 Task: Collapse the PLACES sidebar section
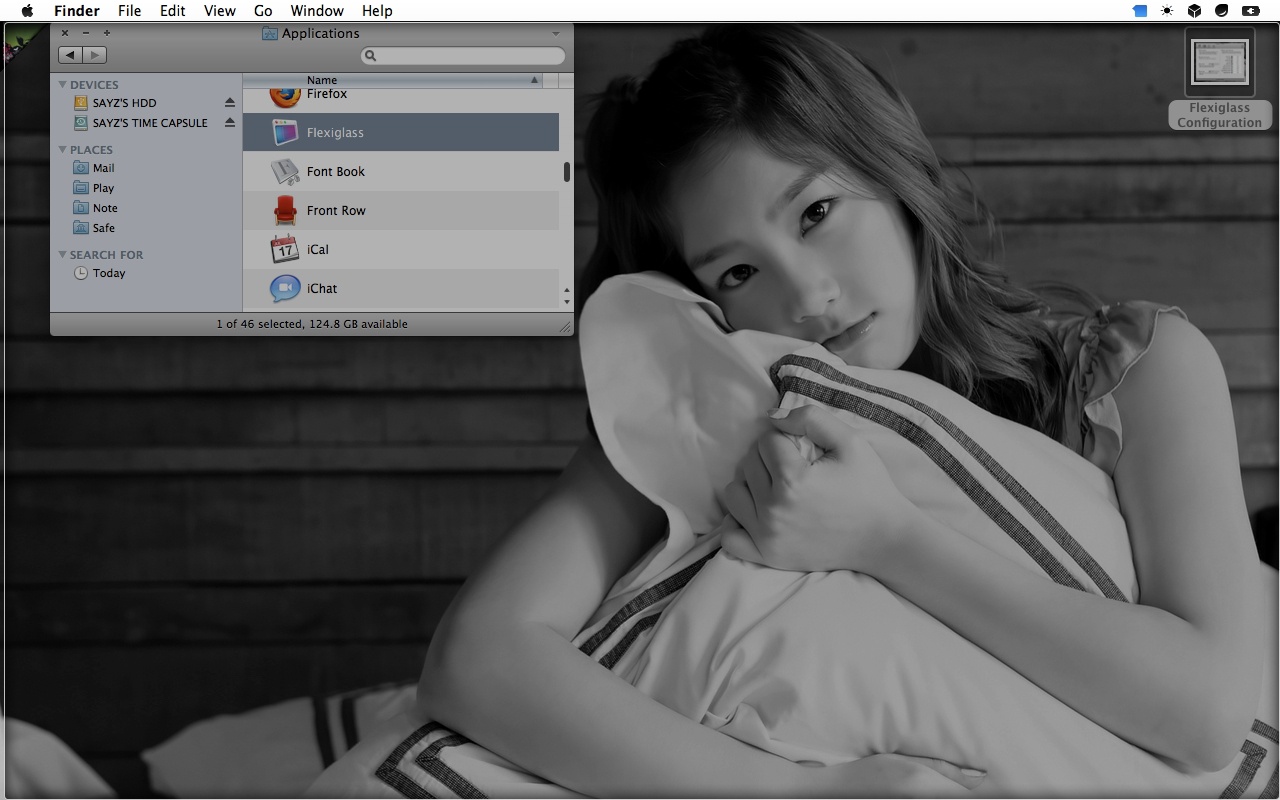[62, 150]
